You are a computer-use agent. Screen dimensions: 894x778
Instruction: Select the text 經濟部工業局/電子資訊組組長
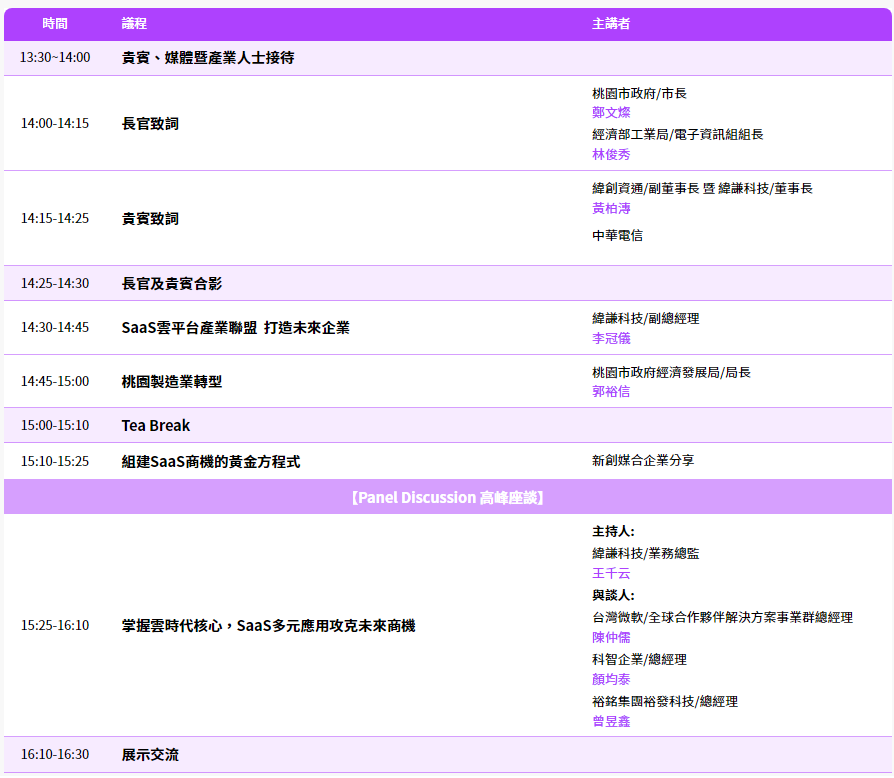pos(677,135)
